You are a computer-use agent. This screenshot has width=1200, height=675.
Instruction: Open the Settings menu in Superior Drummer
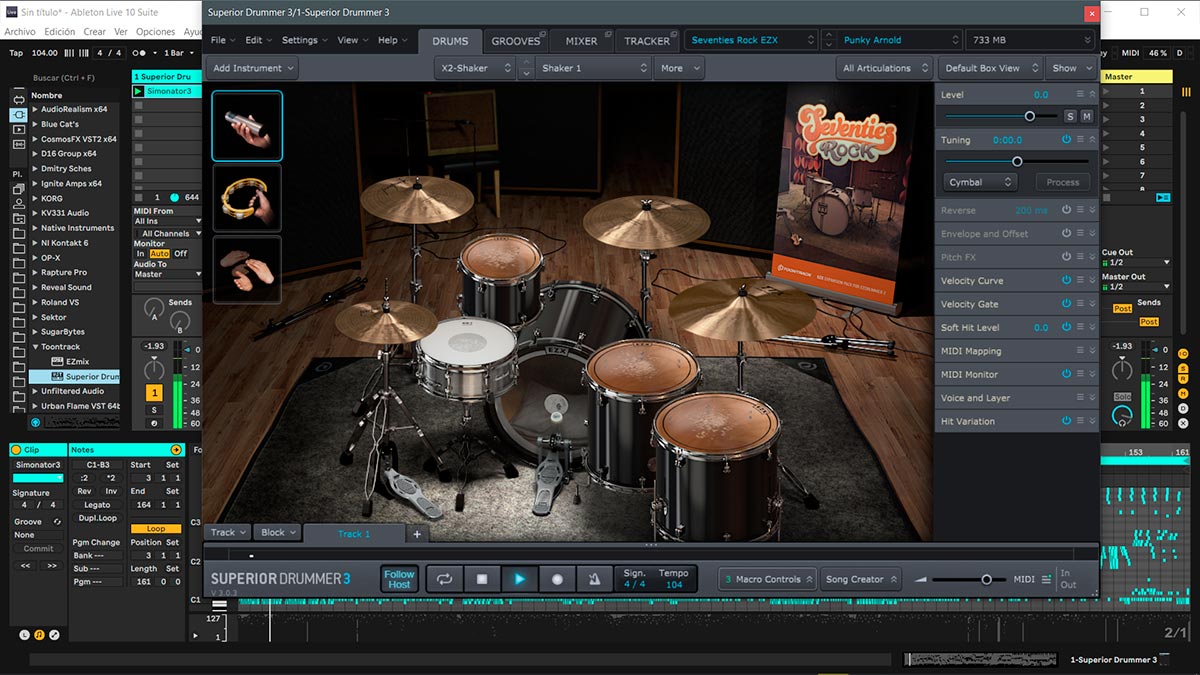(303, 40)
